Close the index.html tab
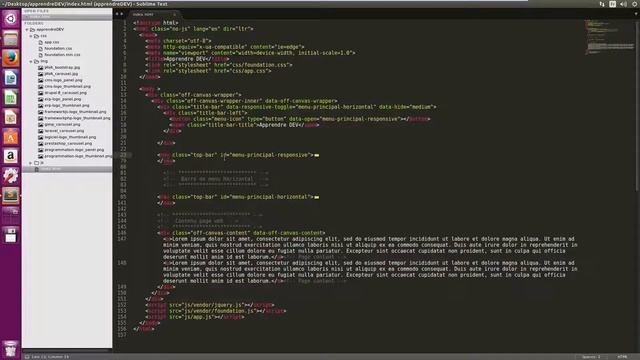This screenshot has height=360, width=640. [175, 14]
